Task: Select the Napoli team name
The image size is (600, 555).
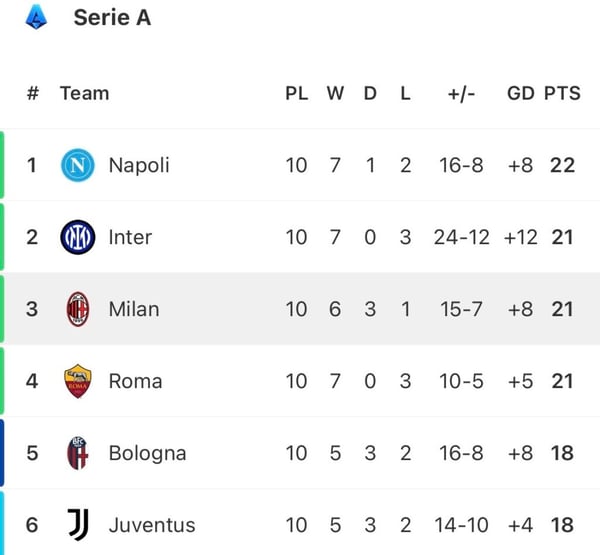Action: tap(139, 165)
